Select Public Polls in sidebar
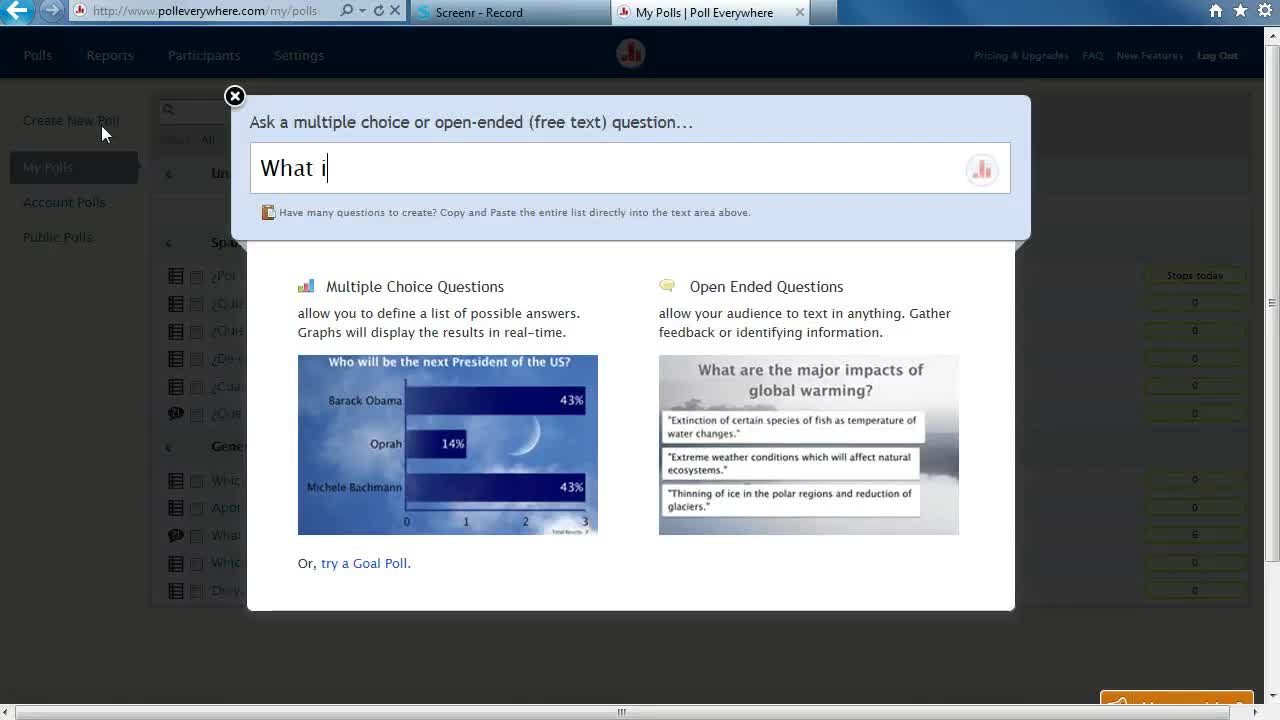This screenshot has height=720, width=1280. tap(58, 237)
